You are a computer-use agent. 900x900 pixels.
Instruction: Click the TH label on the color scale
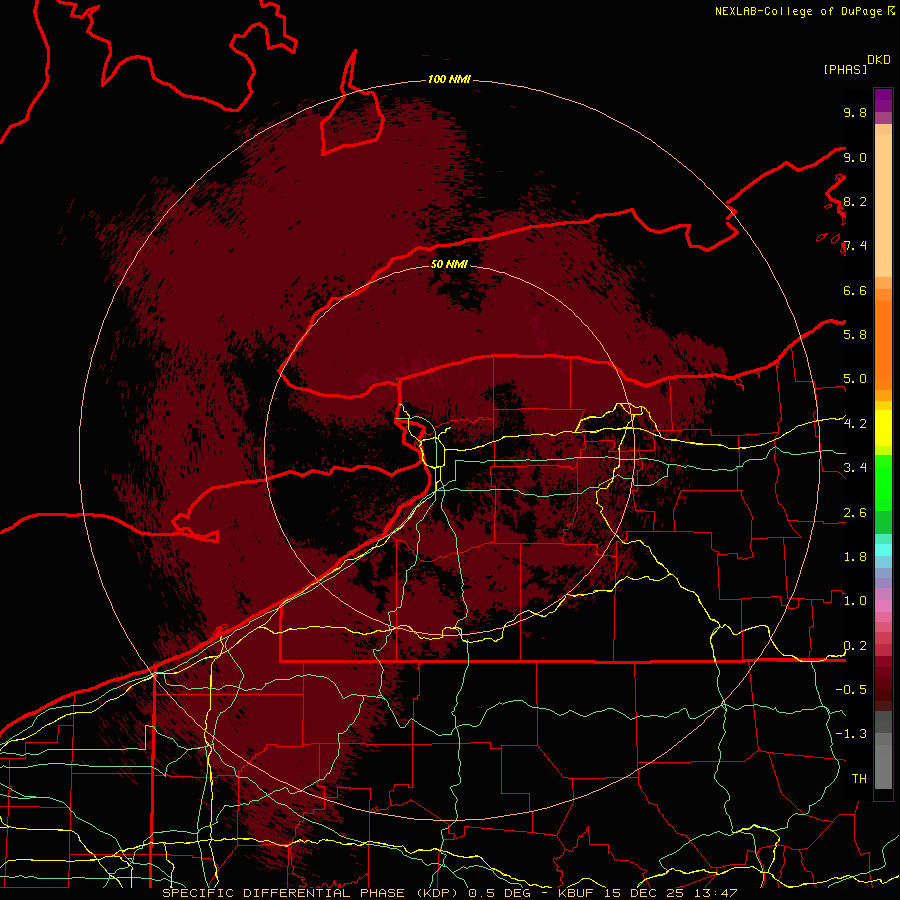[859, 778]
